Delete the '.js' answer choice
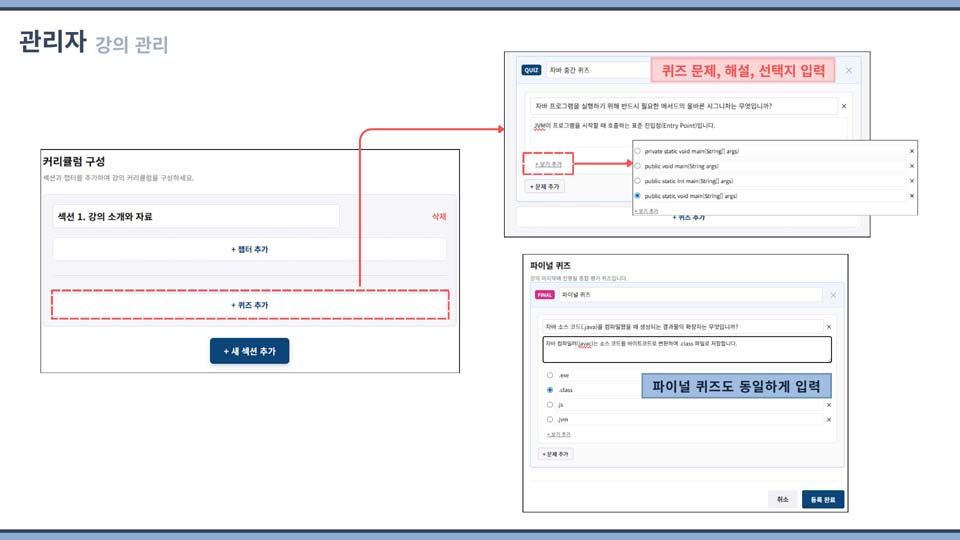Screen dimensions: 960x540 tap(828, 405)
